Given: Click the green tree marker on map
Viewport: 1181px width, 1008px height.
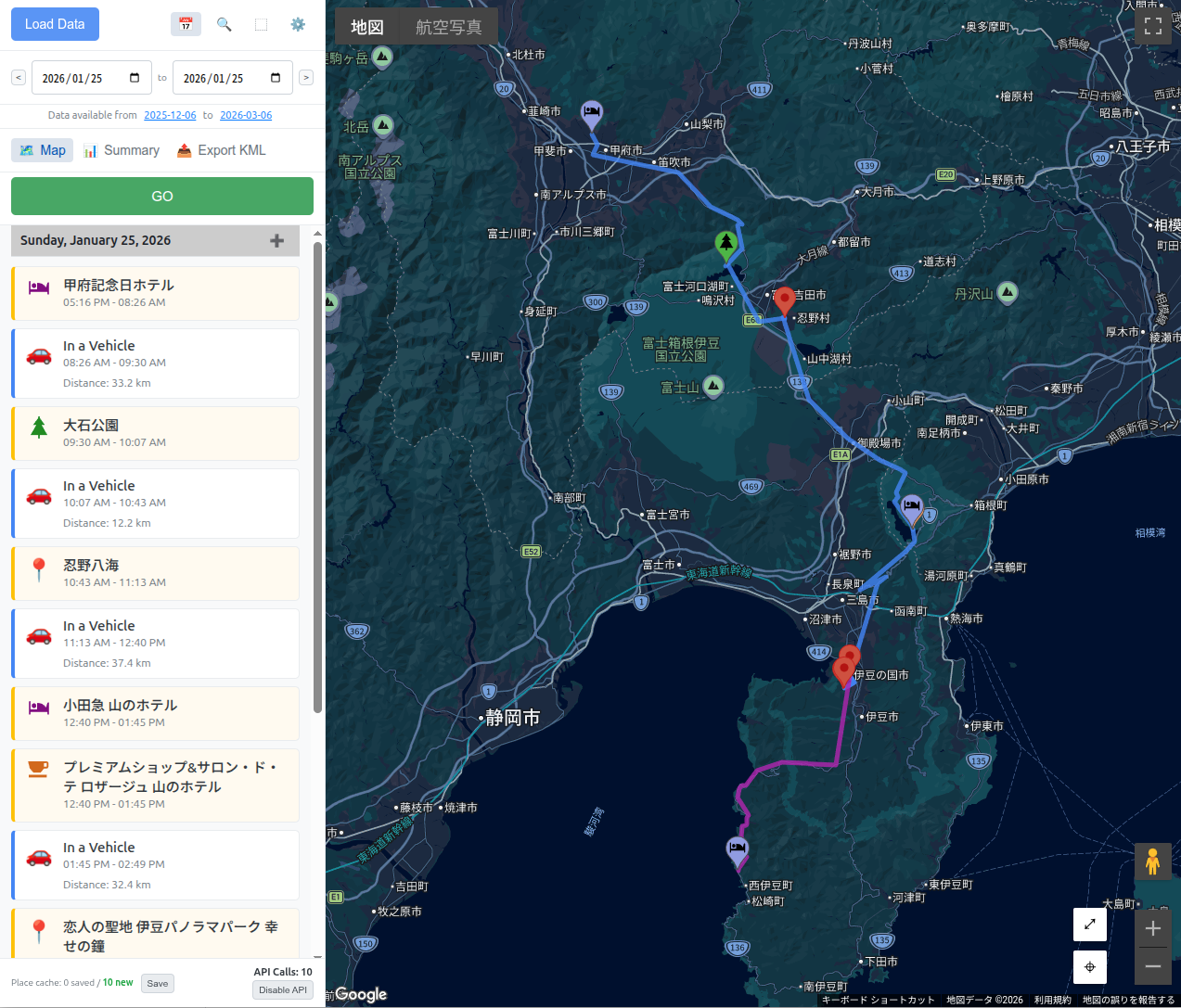Looking at the screenshot, I should coord(725,244).
